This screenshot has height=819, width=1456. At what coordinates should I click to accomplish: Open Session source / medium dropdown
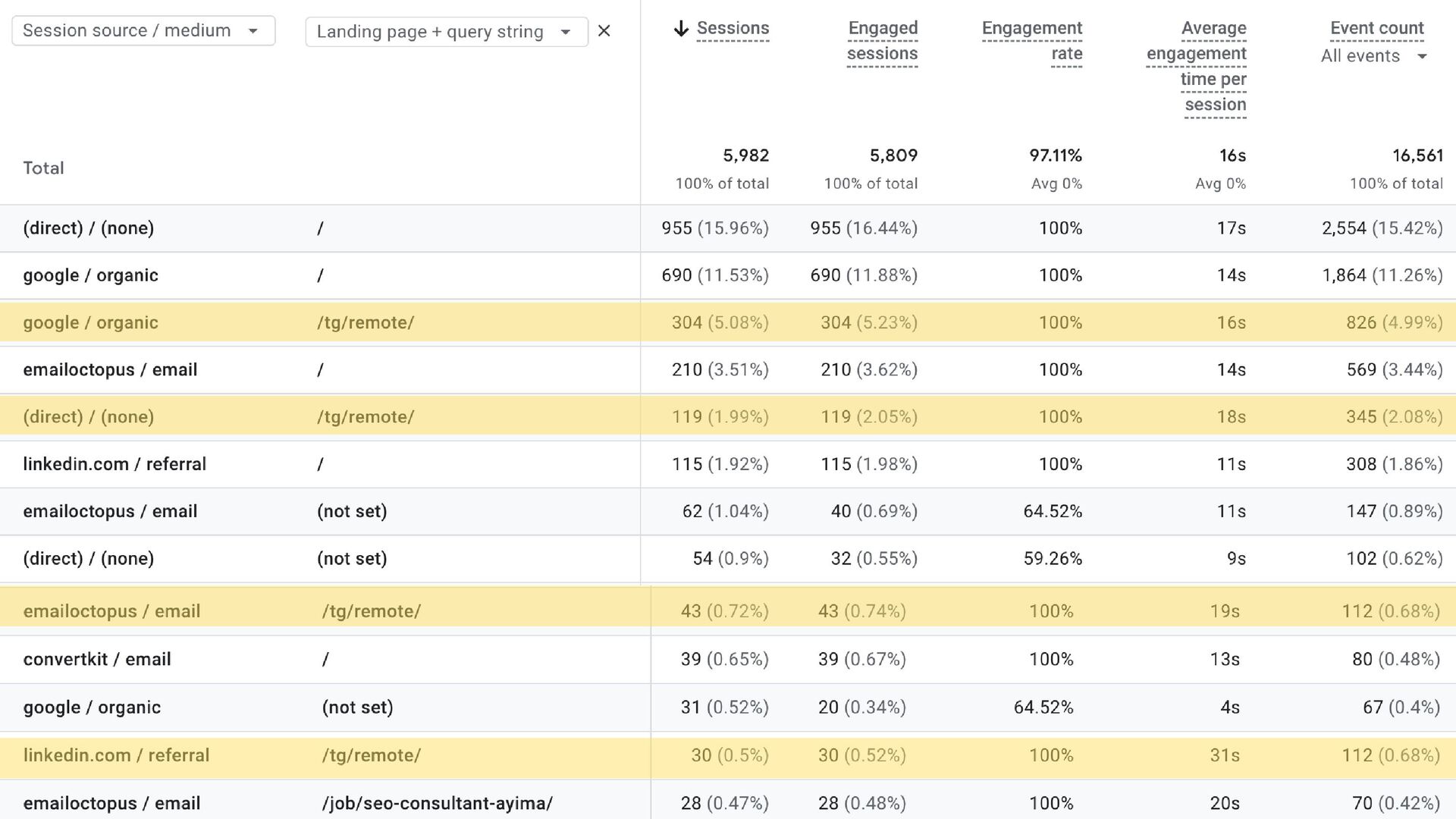(x=143, y=31)
